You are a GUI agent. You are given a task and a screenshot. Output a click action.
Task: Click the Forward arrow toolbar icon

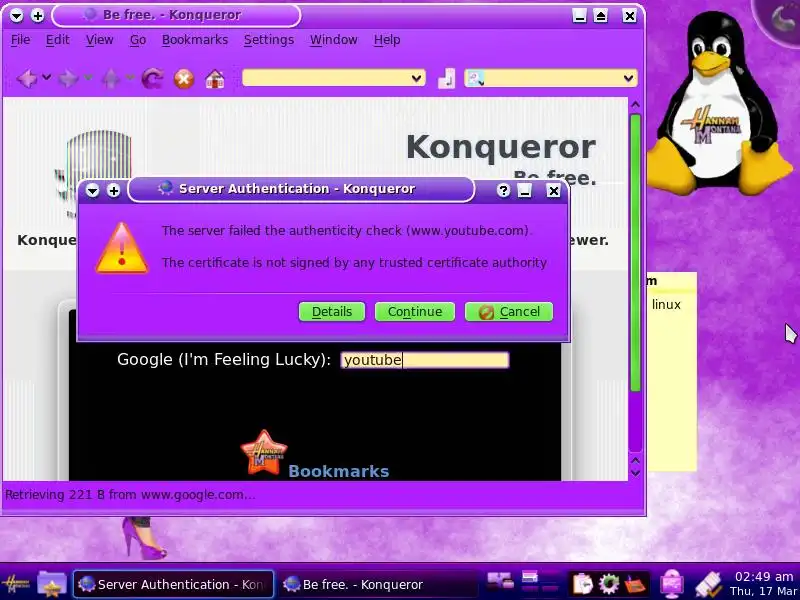click(x=68, y=79)
